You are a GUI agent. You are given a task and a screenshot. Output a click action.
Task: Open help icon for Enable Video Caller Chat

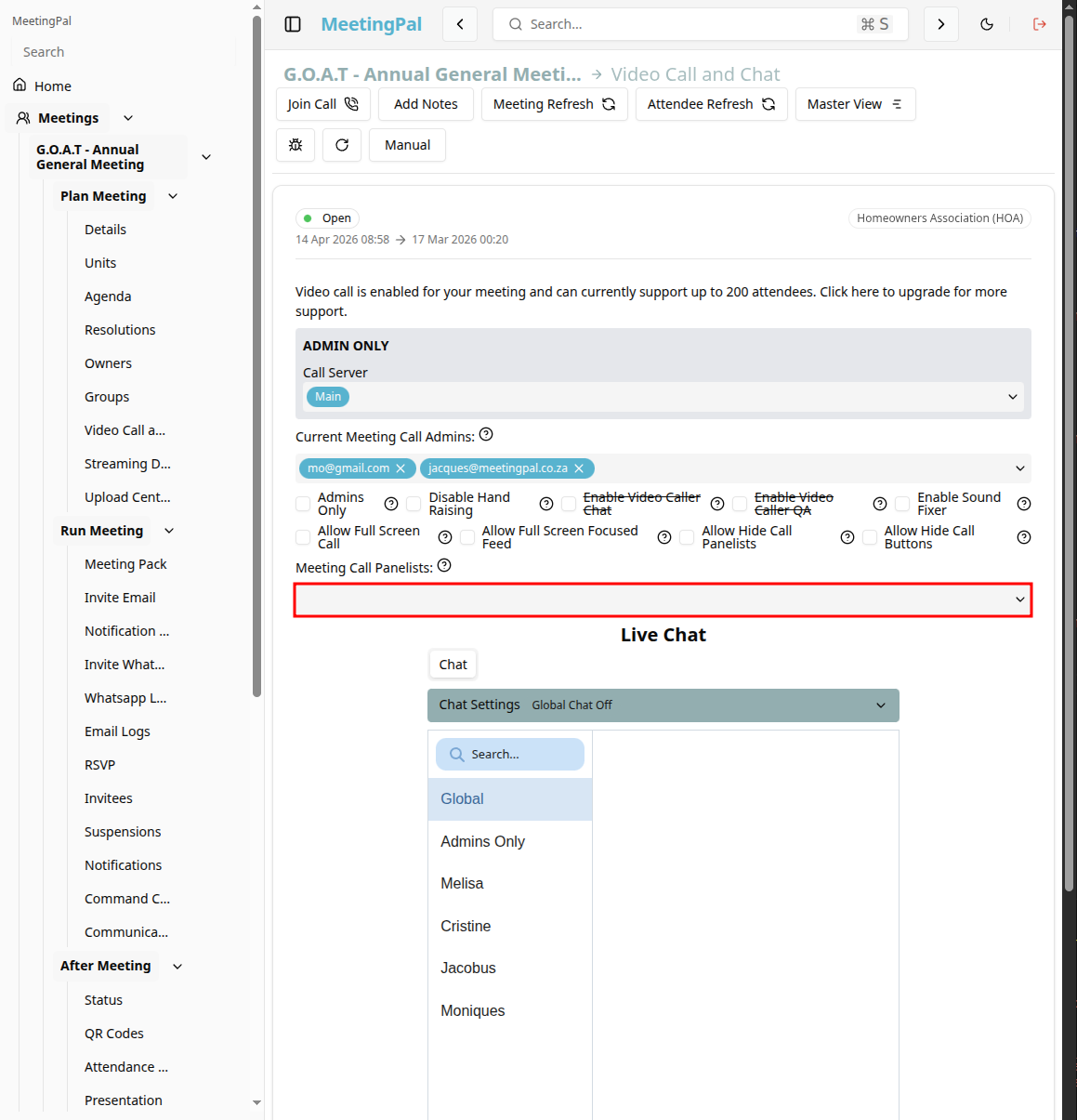click(x=717, y=504)
